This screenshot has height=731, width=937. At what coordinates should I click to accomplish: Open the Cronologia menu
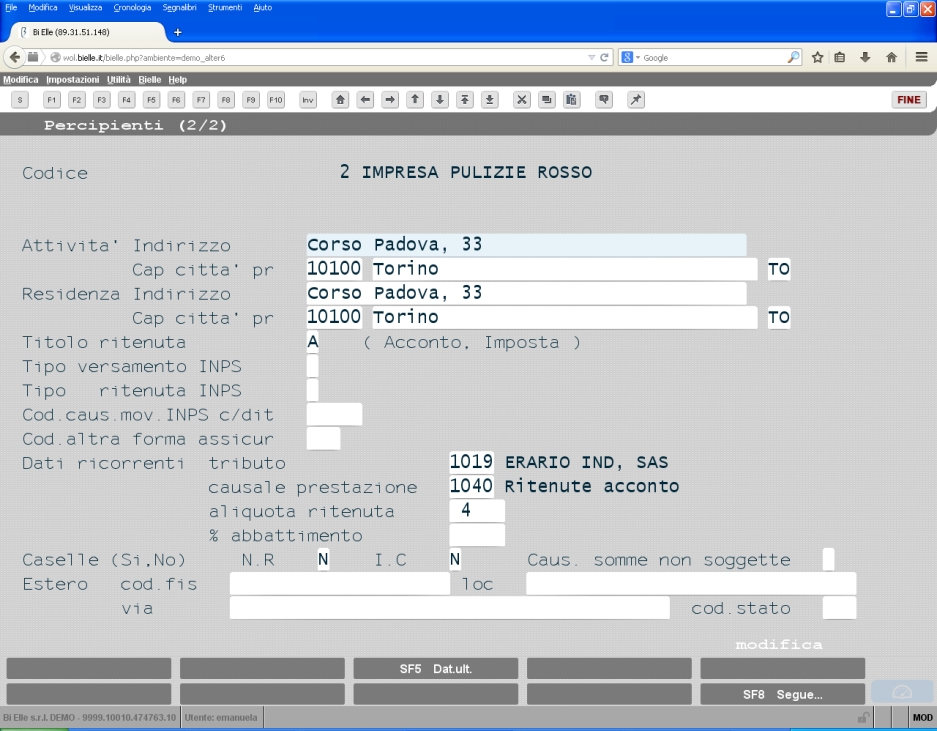(132, 8)
